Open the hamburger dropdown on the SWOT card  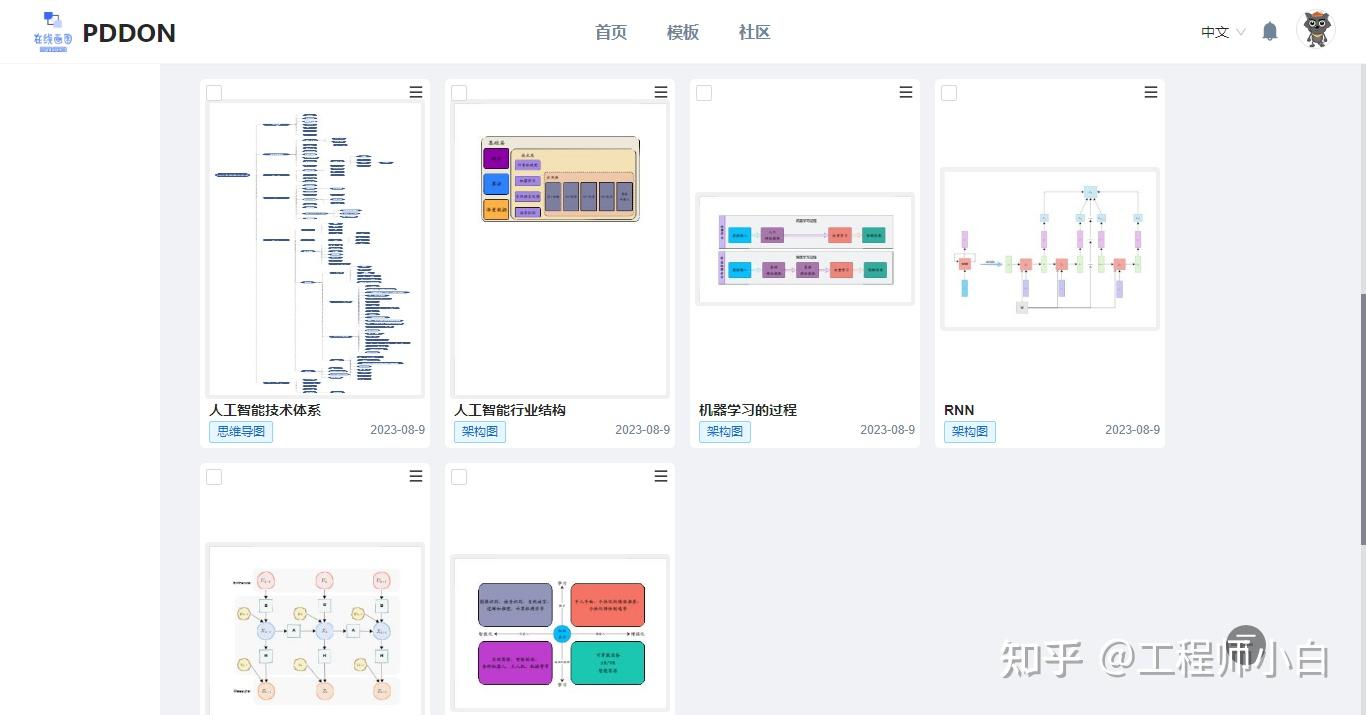click(x=660, y=476)
